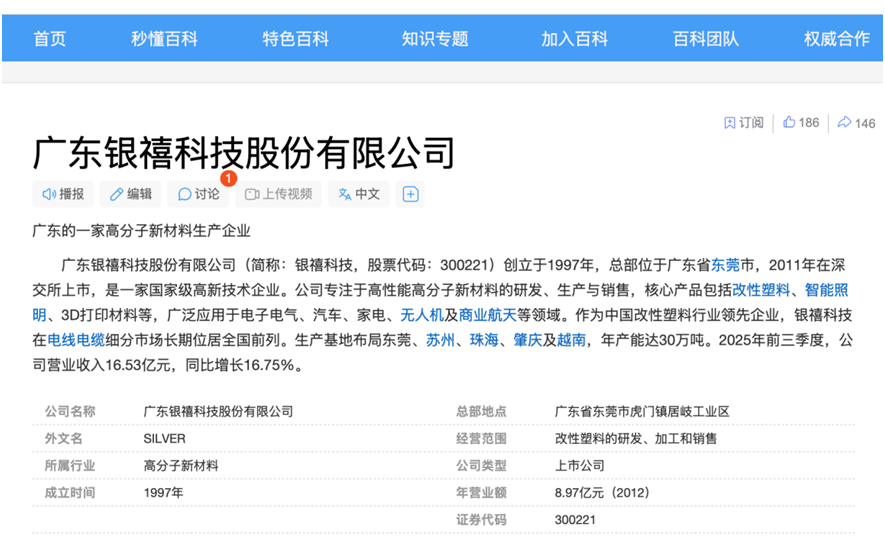
Task: Follow the 肇庆 hyperlink
Action: (x=528, y=340)
